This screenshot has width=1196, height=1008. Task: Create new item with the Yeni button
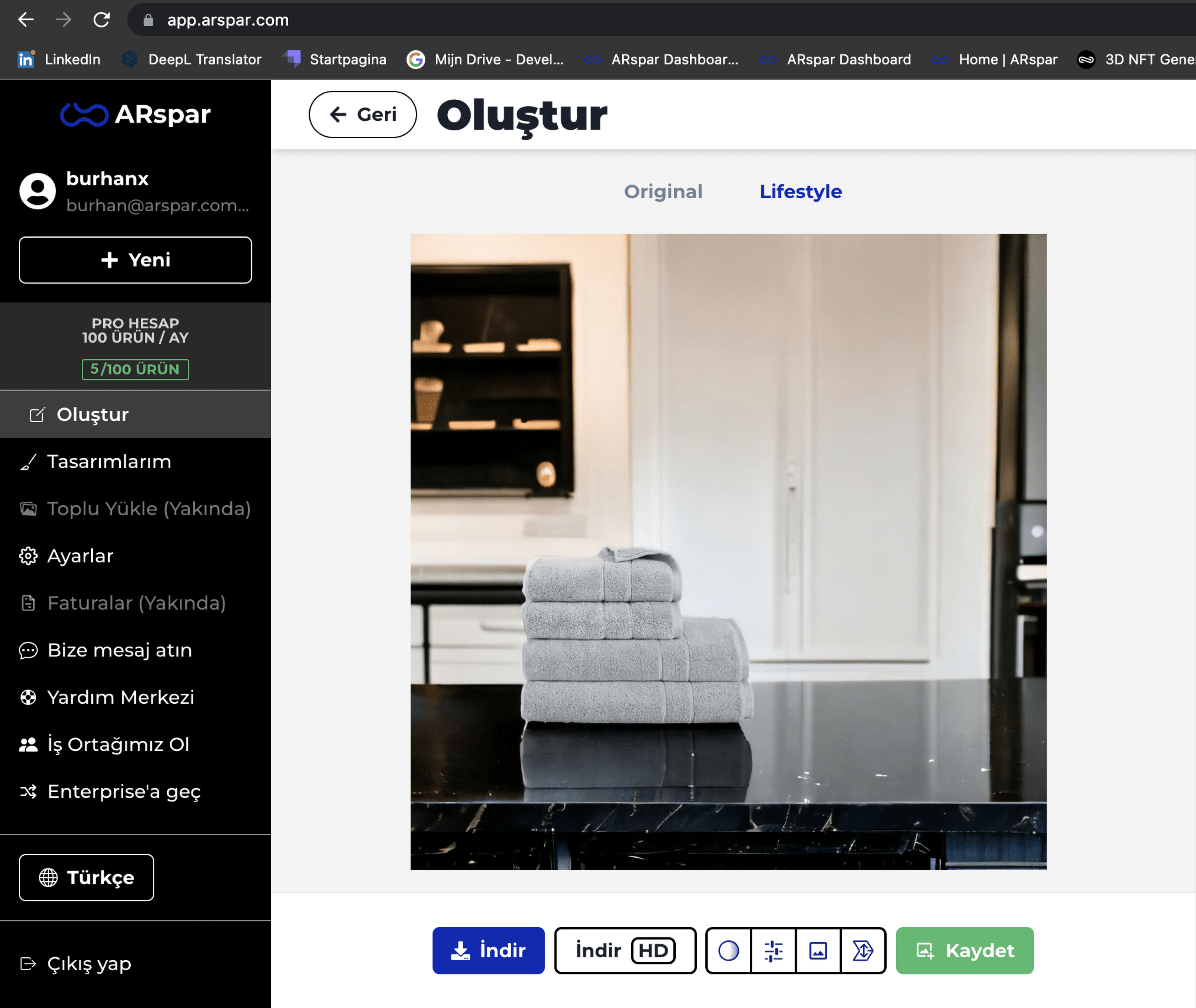pyautogui.click(x=136, y=260)
